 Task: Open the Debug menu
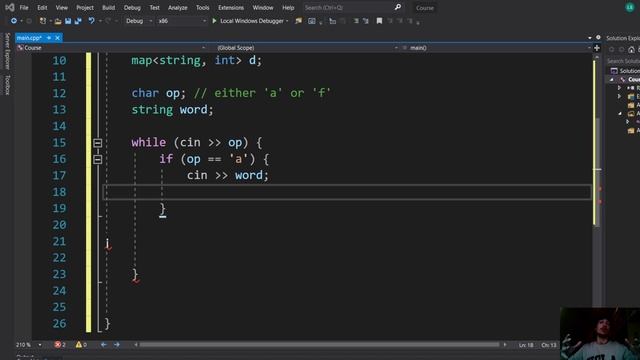[132, 7]
